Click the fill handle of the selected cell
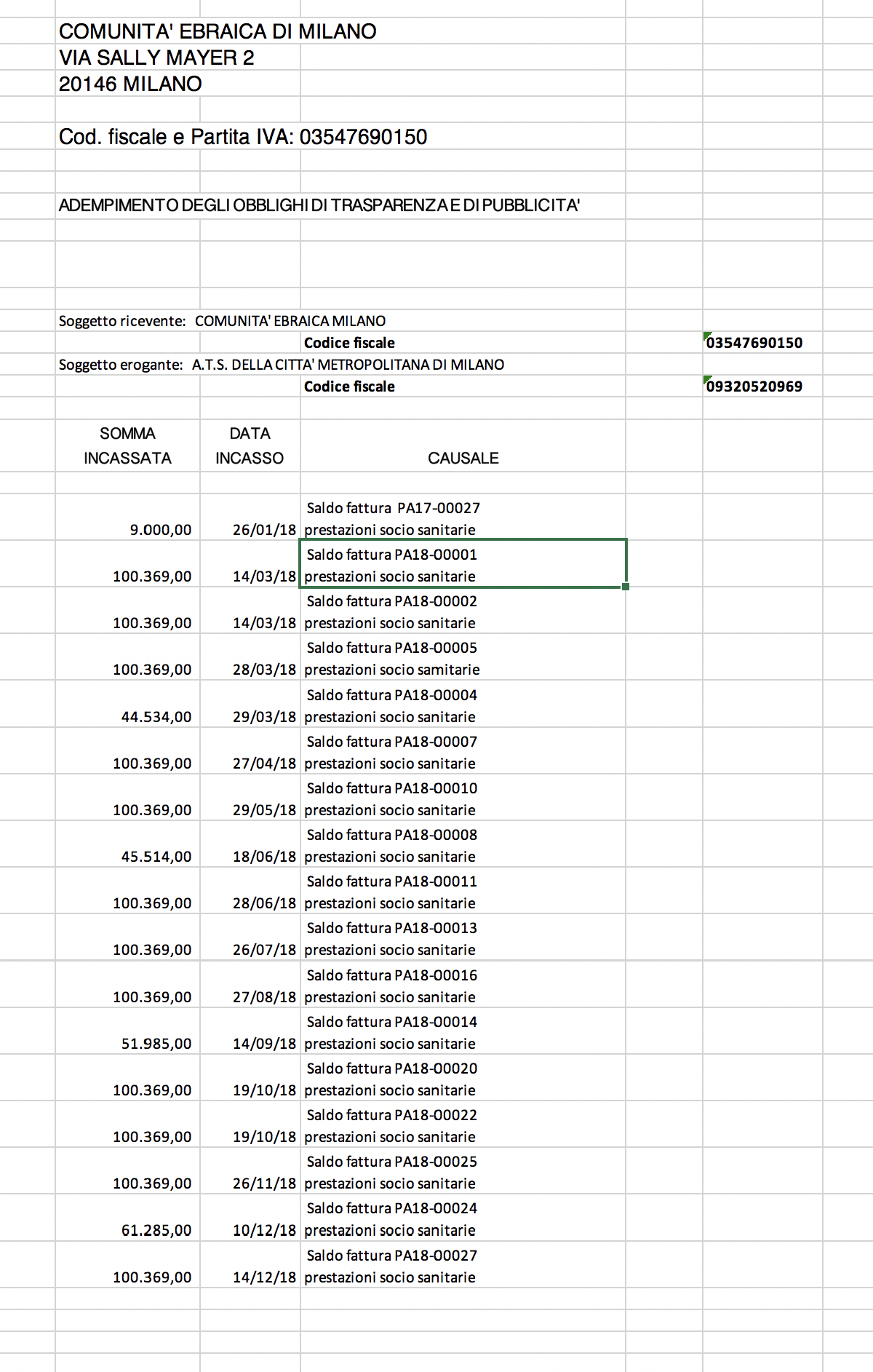Viewport: 873px width, 1372px height. click(626, 587)
